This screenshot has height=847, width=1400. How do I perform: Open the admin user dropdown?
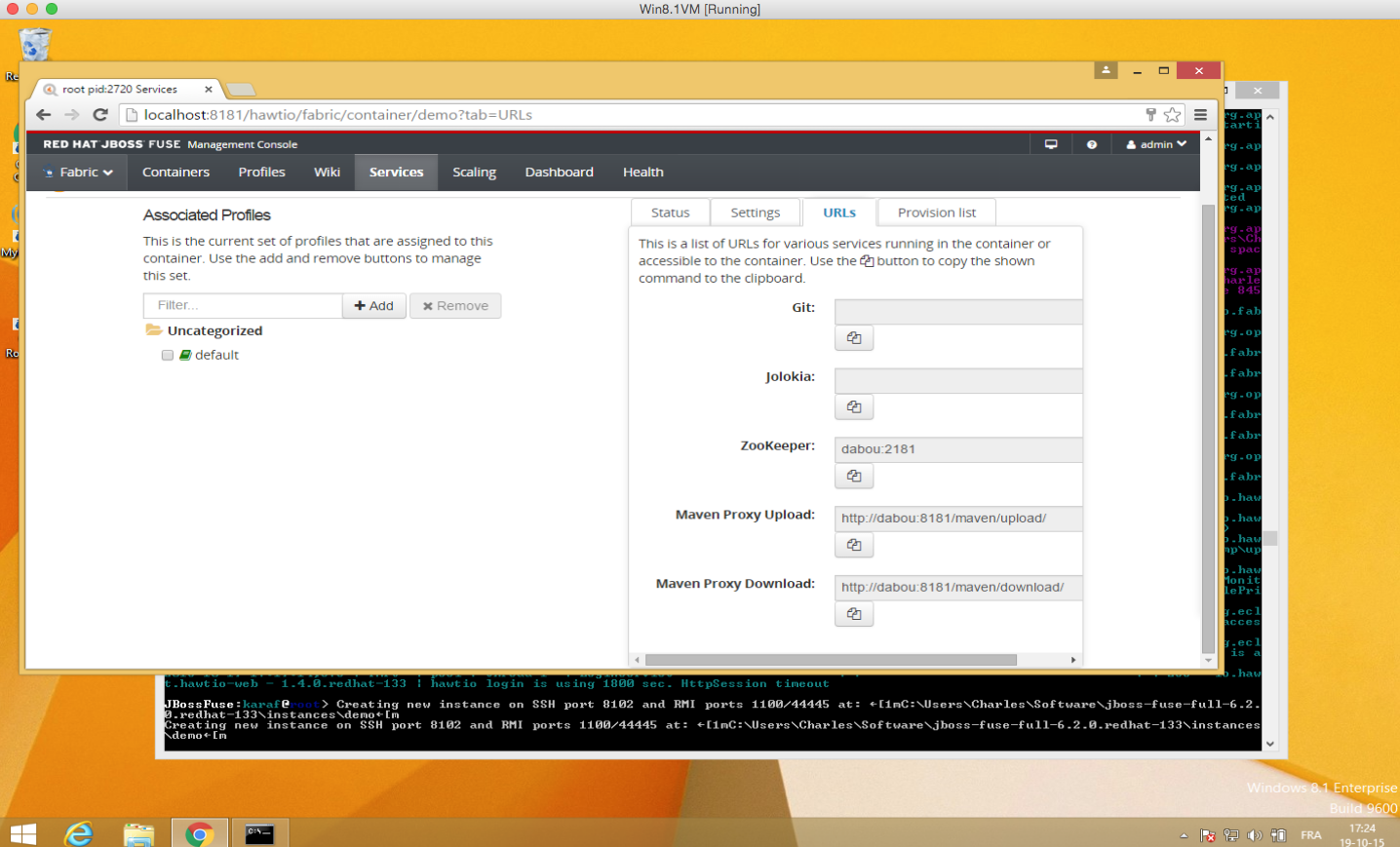pyautogui.click(x=1157, y=144)
